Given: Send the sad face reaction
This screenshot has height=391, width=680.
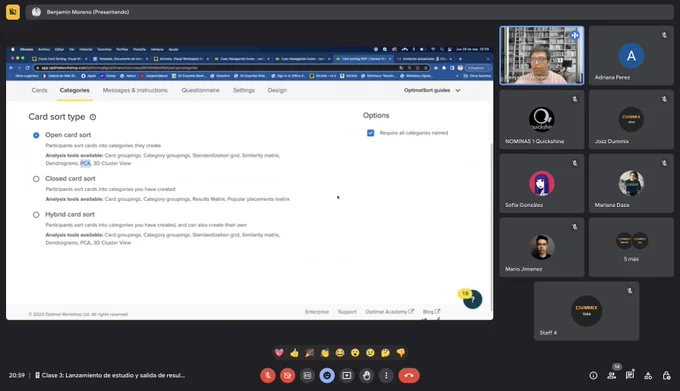Looking at the screenshot, I should (x=370, y=353).
